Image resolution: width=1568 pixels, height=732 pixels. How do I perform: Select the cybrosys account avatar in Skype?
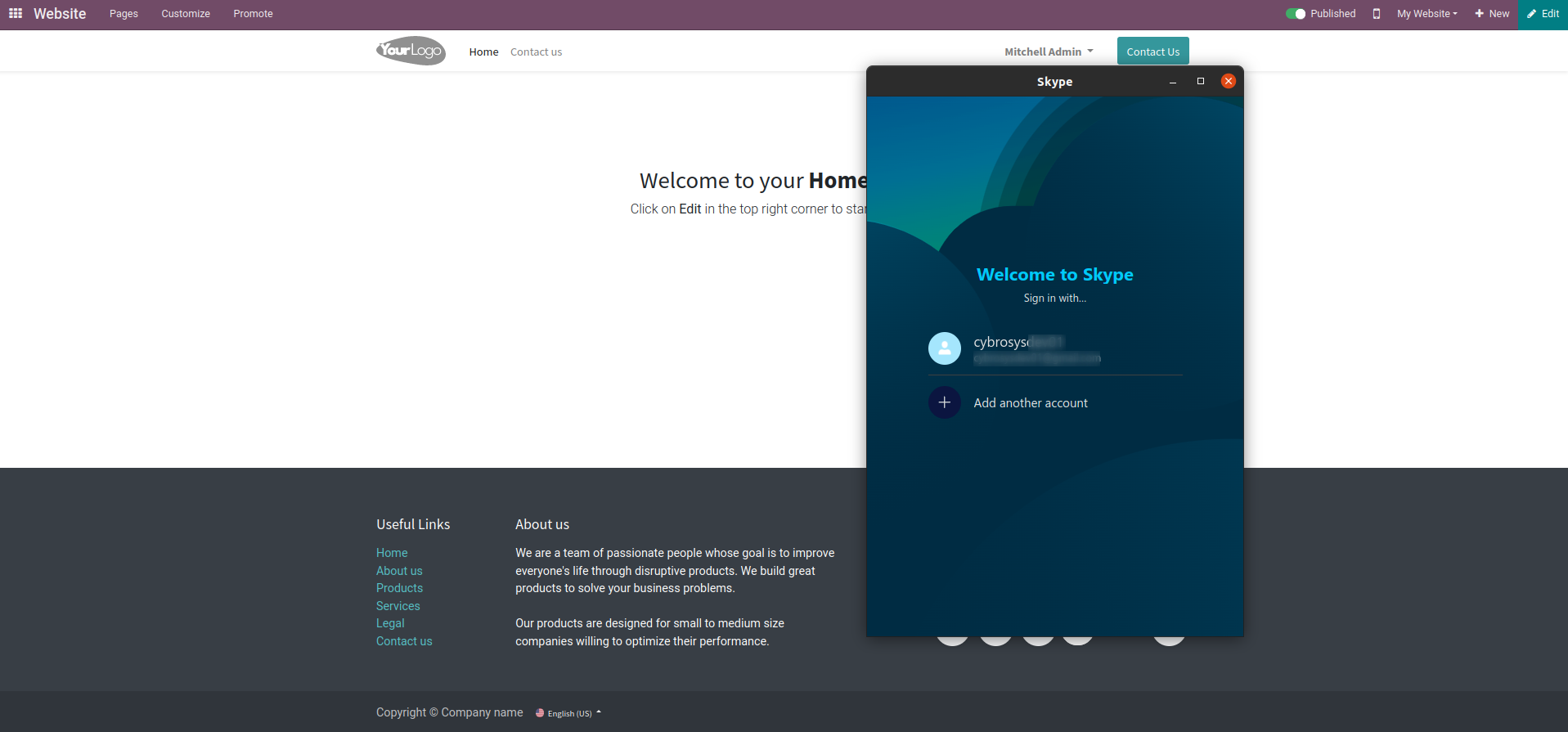click(x=944, y=348)
